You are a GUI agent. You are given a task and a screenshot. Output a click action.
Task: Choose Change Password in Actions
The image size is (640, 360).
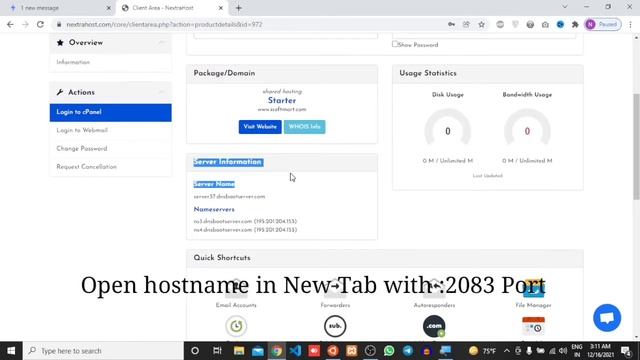pyautogui.click(x=111, y=149)
